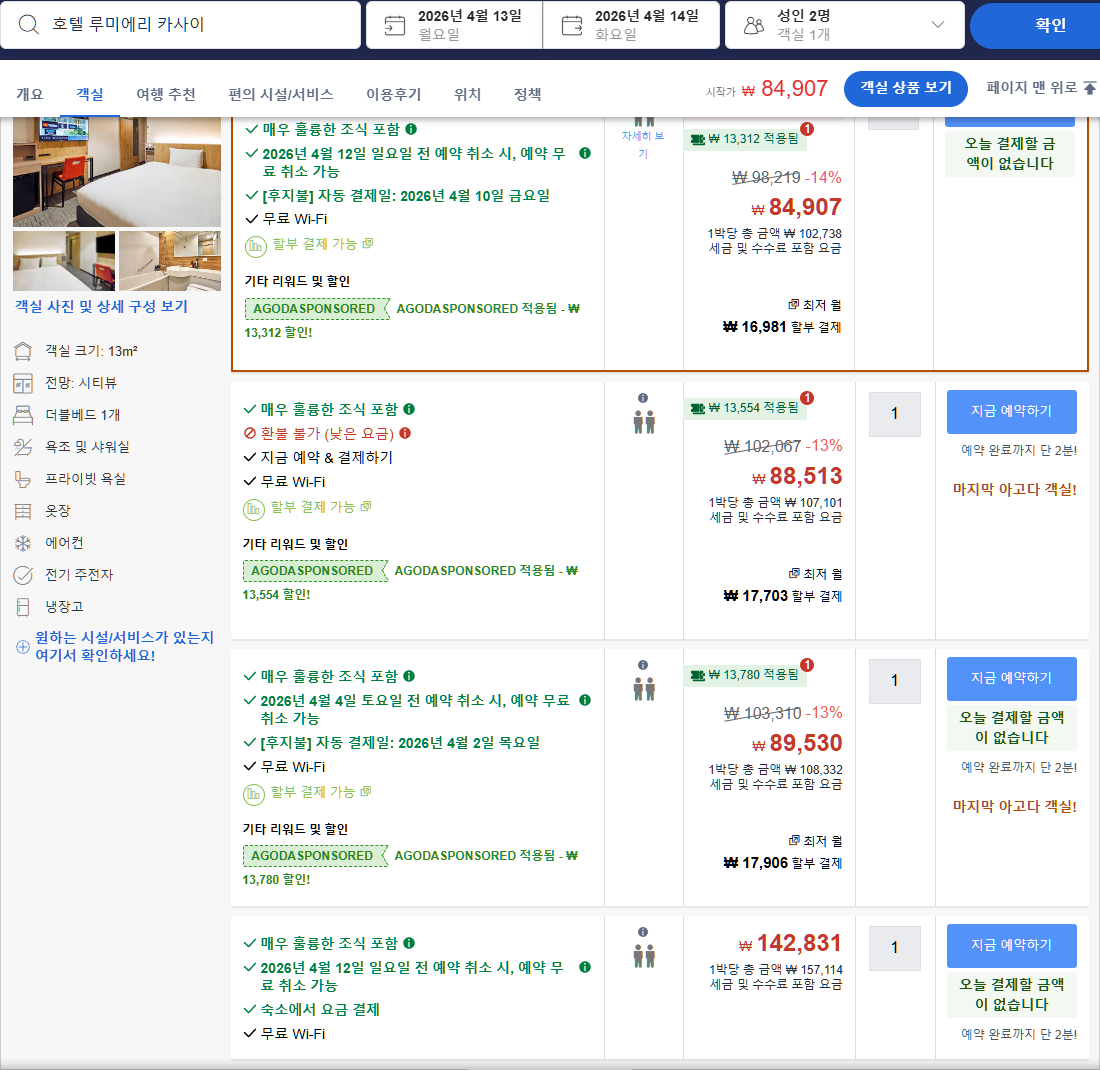This screenshot has height=1071, width=1100.
Task: Click 지금 예약하기 for the 89,530 offer
Action: coord(1011,678)
